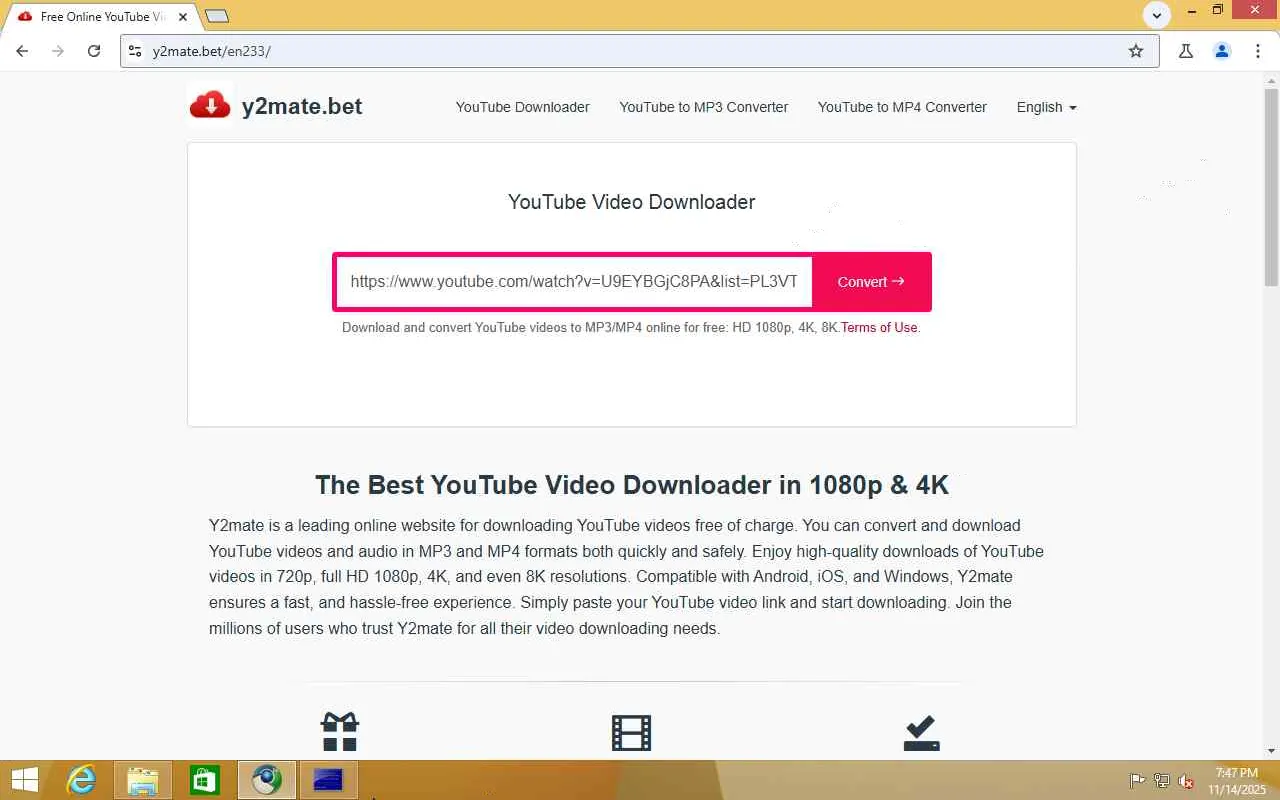
Task: Click the Convert button
Action: (871, 282)
